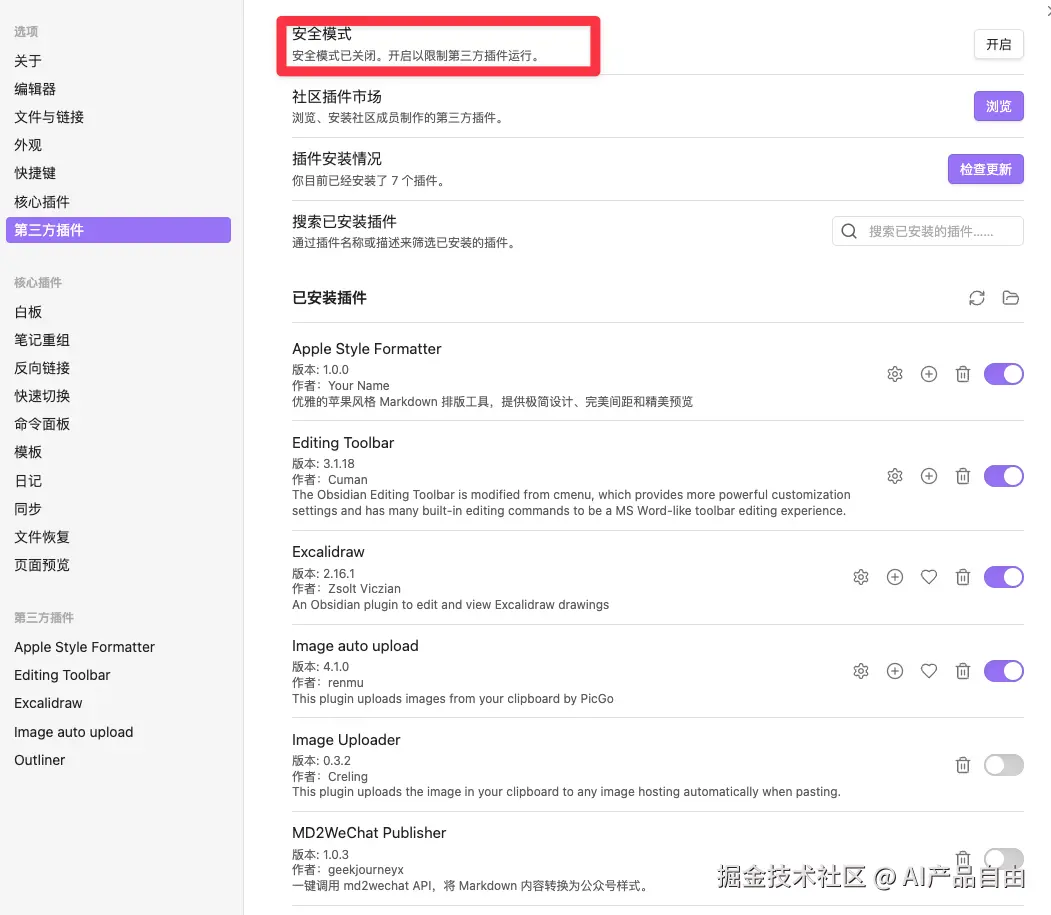1051x915 pixels.
Task: Click the donate heart for Image auto upload
Action: click(929, 671)
